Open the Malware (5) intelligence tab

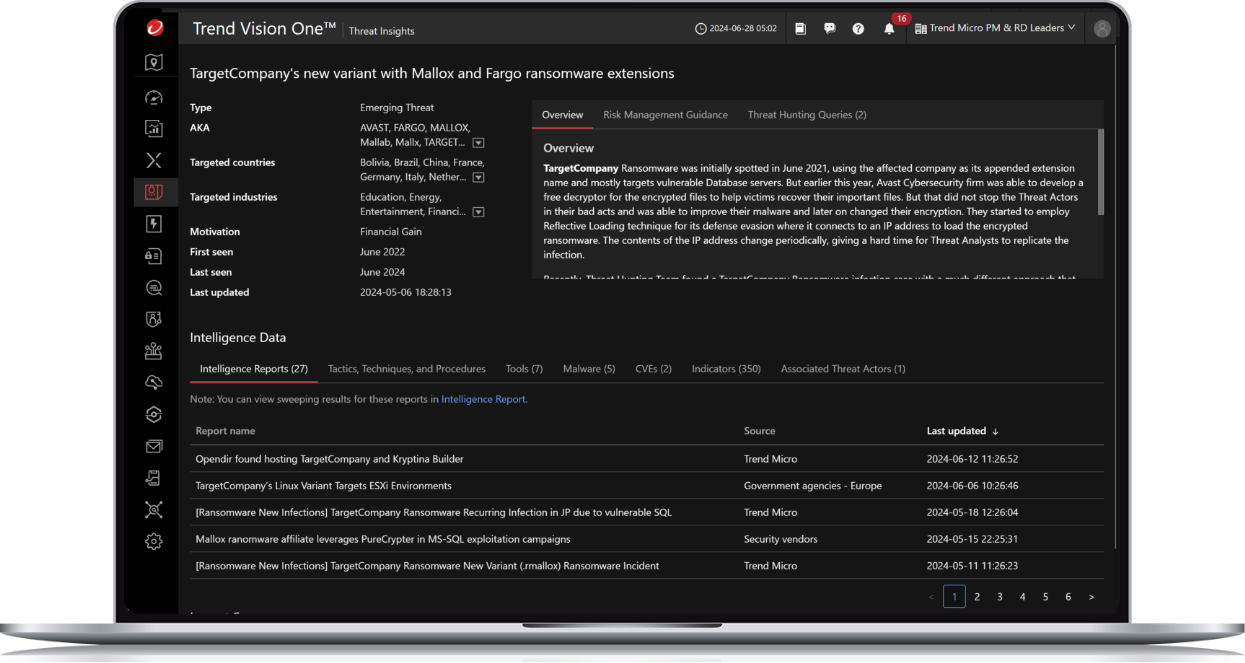[589, 368]
